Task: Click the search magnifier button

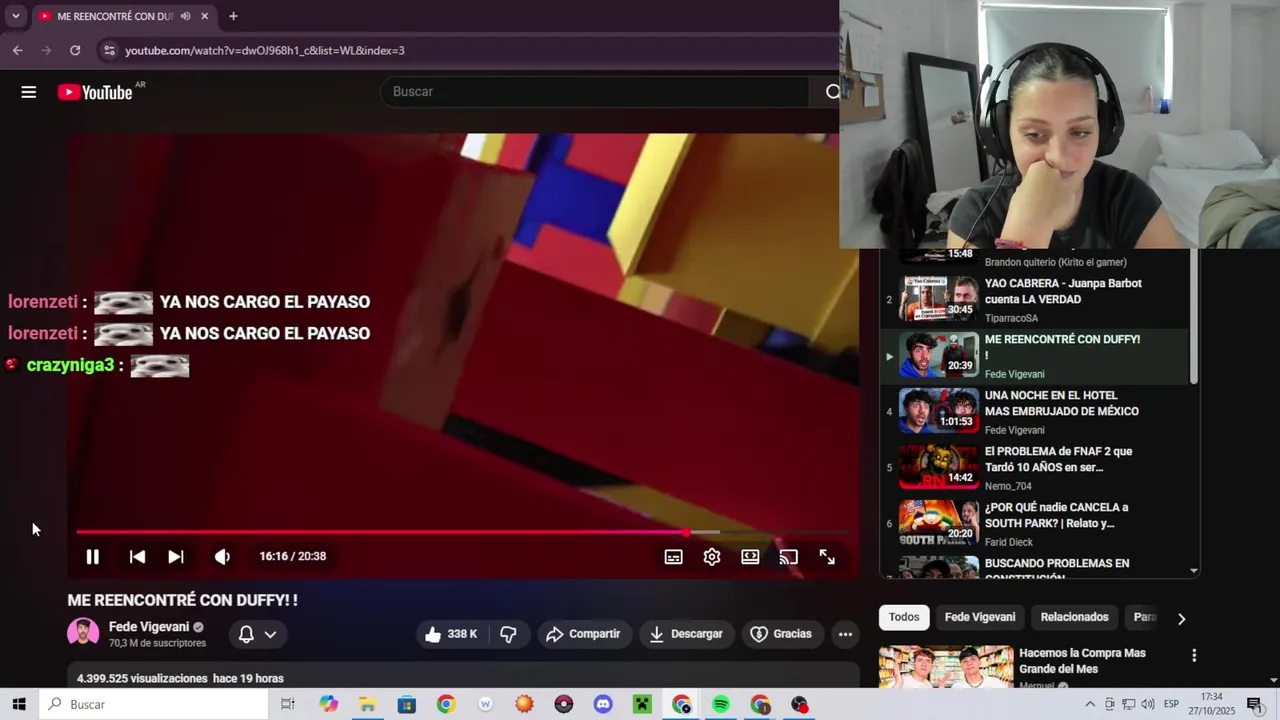Action: click(x=830, y=92)
